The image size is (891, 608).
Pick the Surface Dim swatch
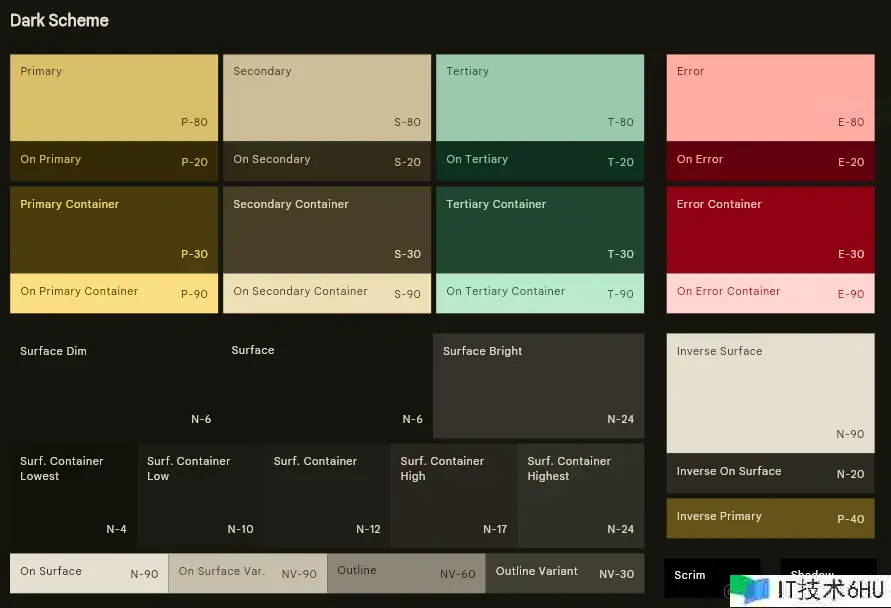[x=114, y=385]
